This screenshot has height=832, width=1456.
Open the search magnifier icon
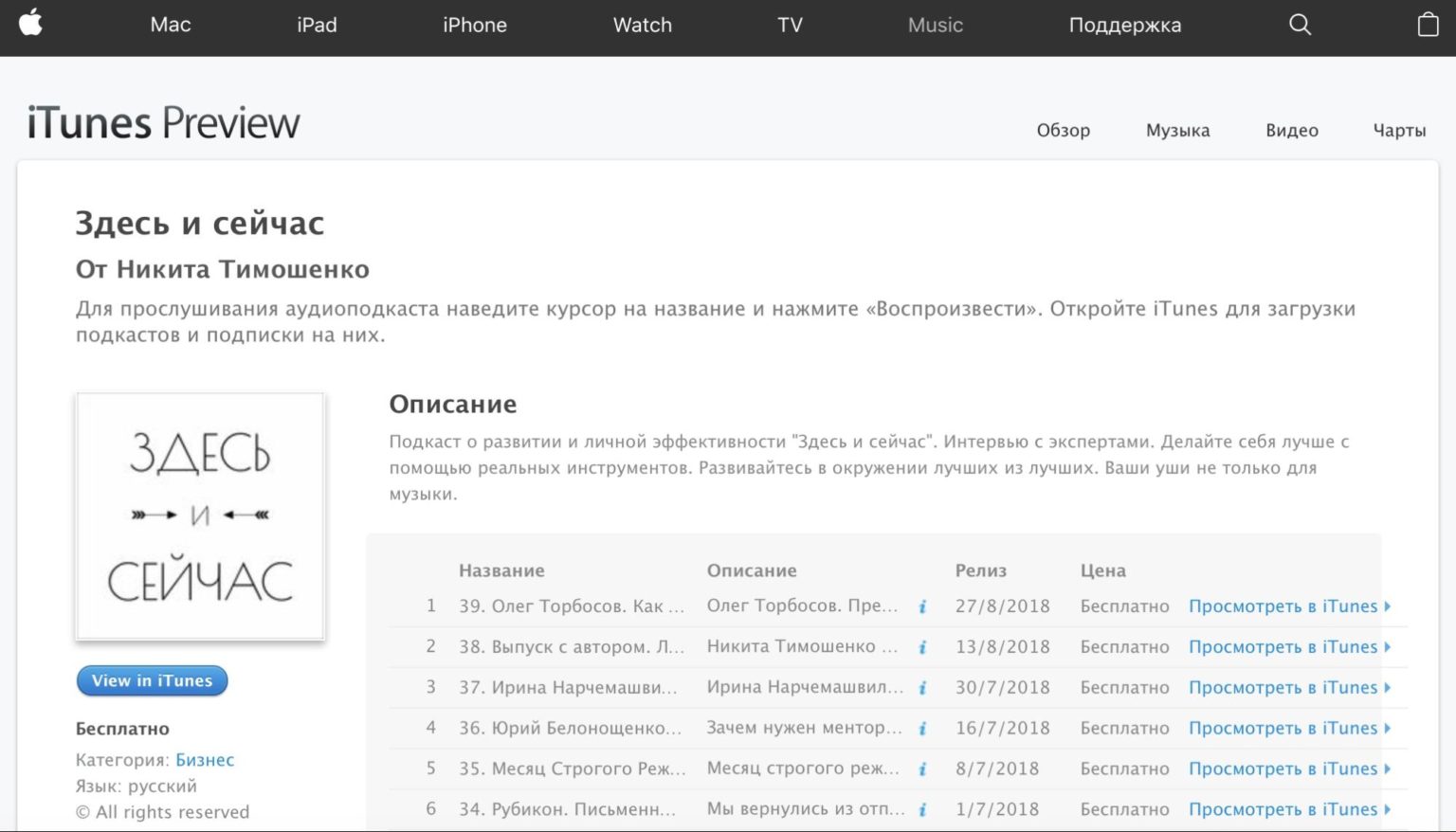click(1300, 25)
